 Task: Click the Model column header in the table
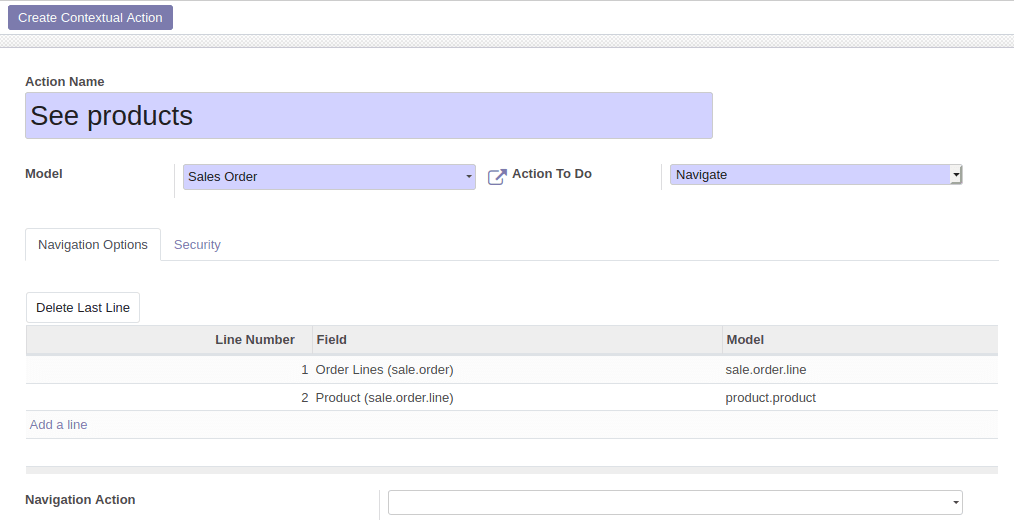(745, 340)
